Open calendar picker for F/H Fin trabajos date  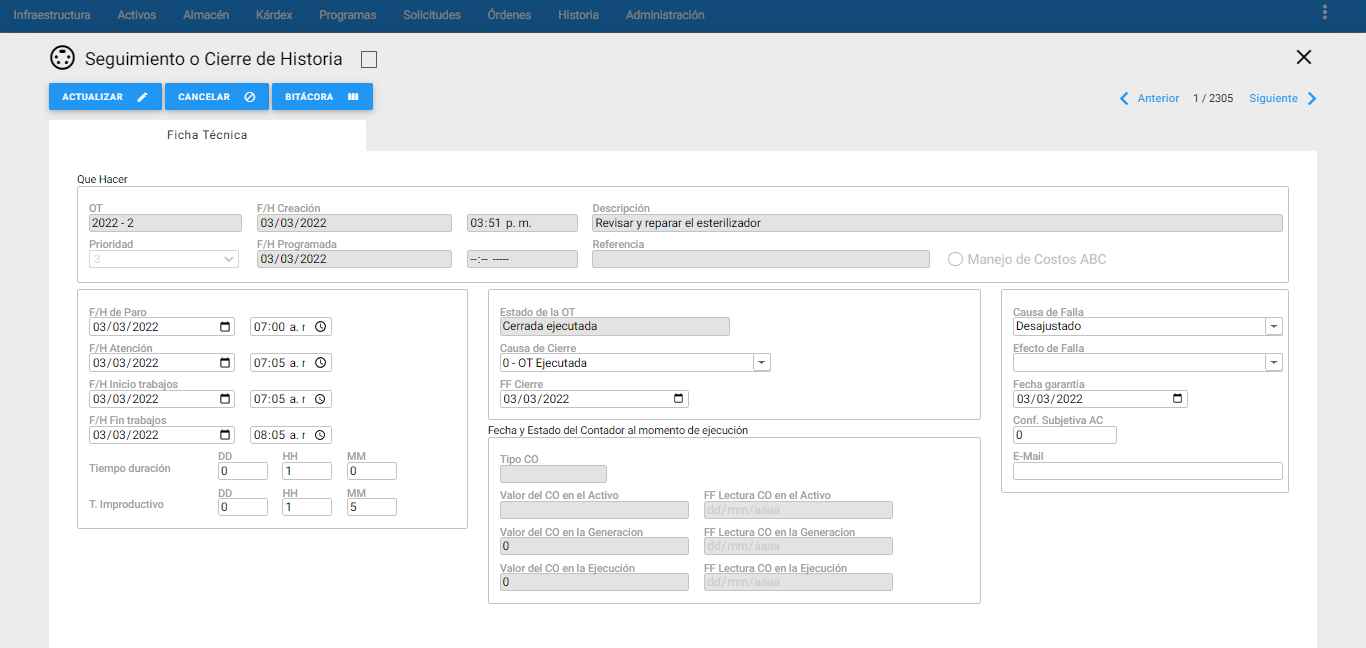pos(225,435)
